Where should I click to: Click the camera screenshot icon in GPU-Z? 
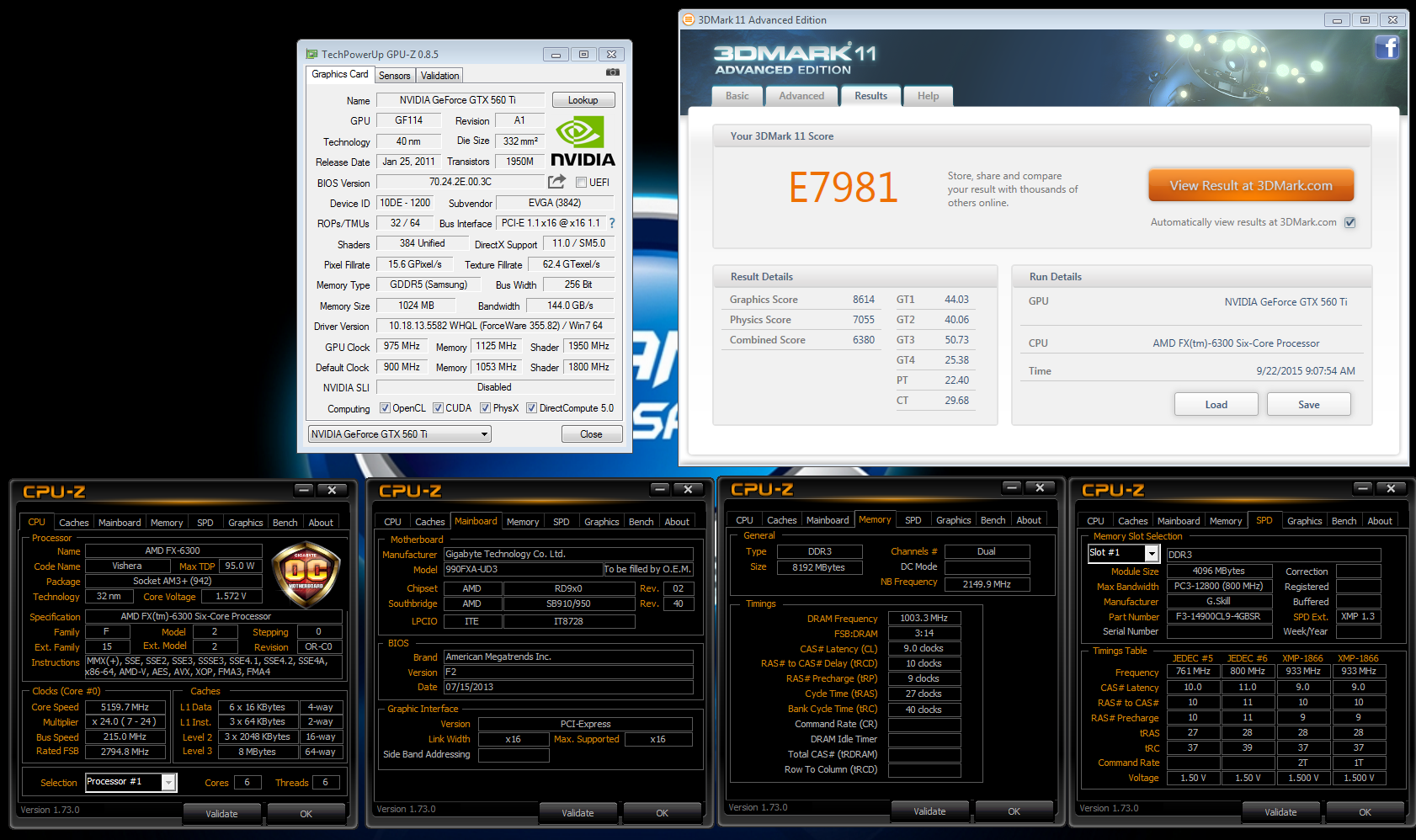pyautogui.click(x=613, y=72)
